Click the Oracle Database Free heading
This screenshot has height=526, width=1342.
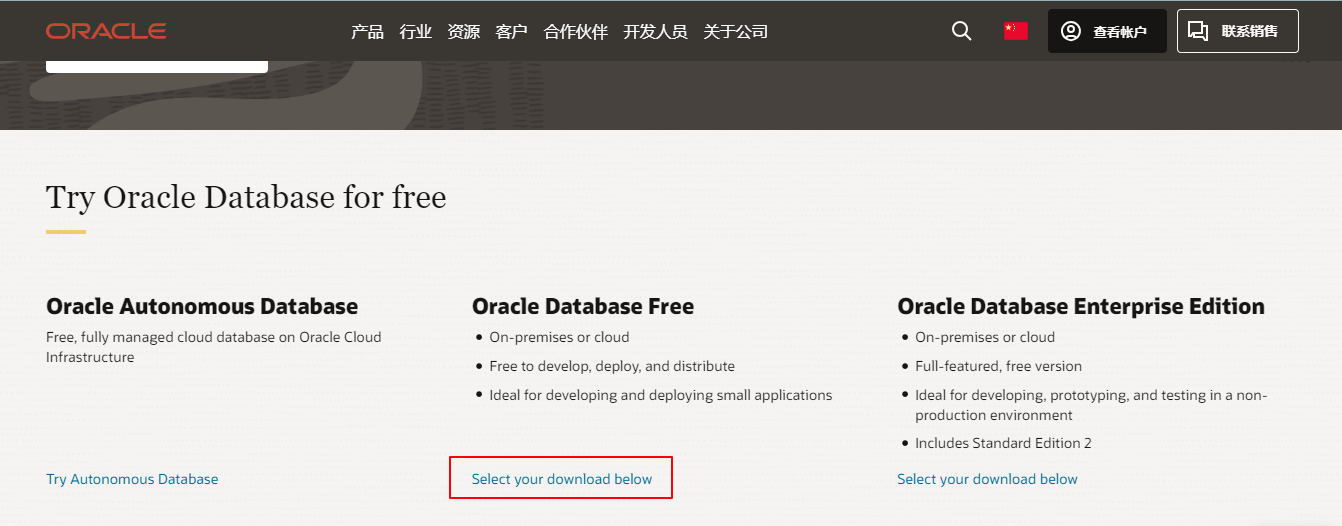[583, 306]
